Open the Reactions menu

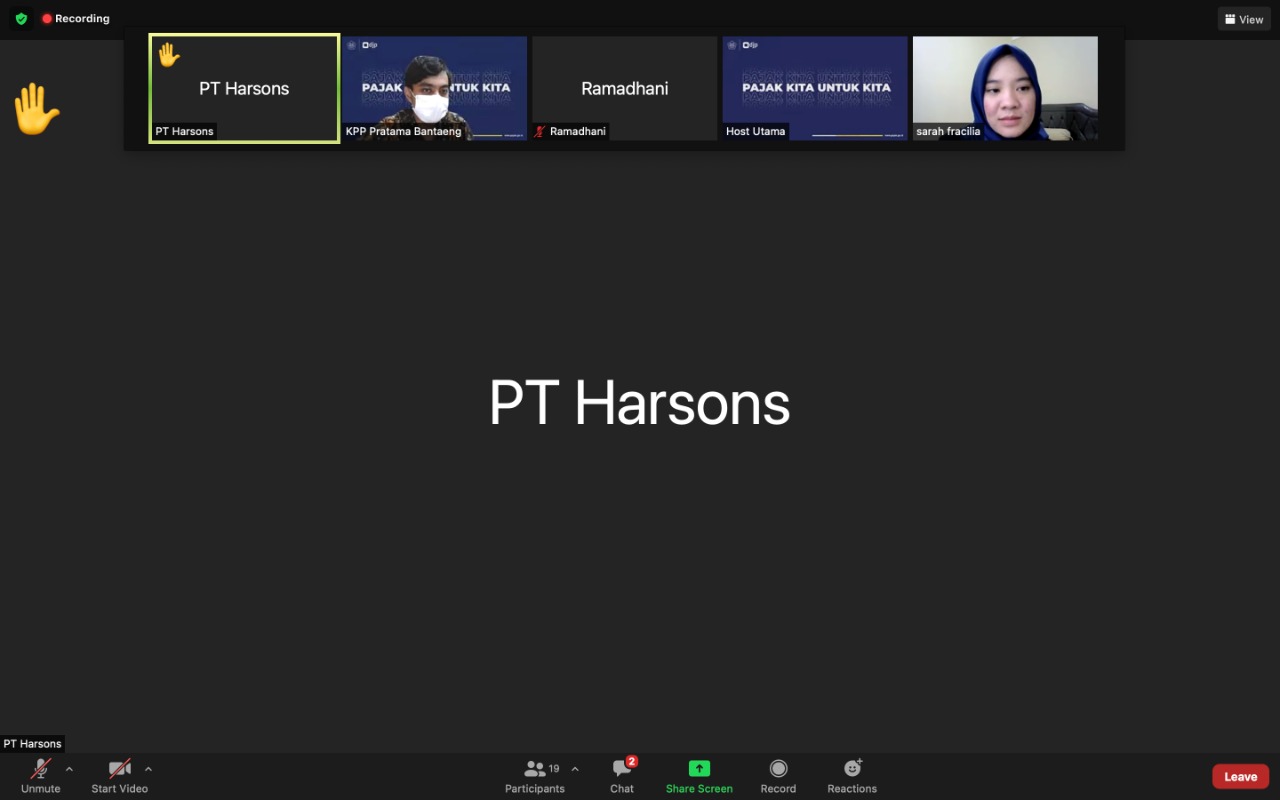pyautogui.click(x=852, y=776)
